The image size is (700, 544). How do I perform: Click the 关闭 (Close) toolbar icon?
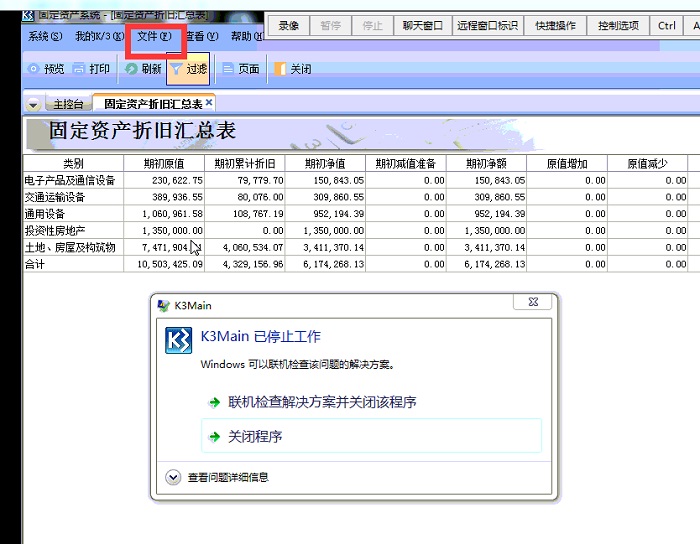click(x=280, y=69)
